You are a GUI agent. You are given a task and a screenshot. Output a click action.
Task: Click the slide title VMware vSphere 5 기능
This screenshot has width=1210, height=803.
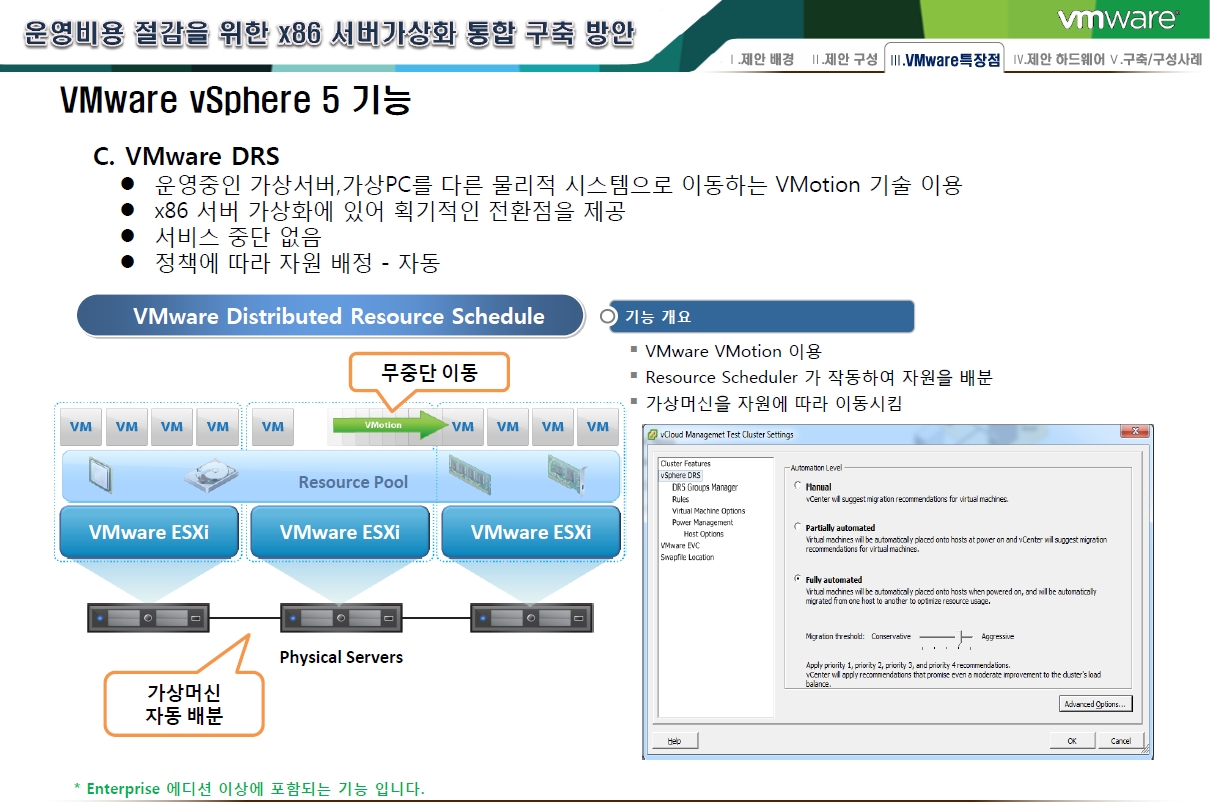click(x=235, y=101)
